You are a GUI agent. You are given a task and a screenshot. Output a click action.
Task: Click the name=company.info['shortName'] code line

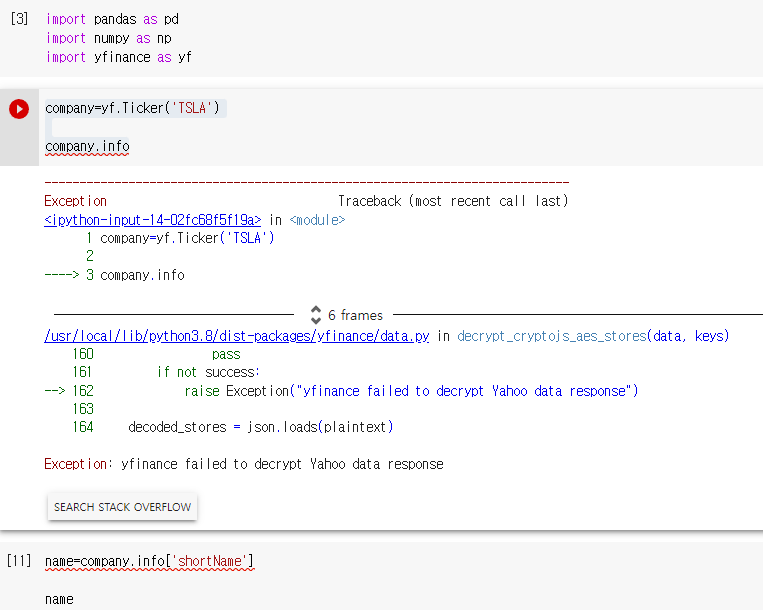pos(149,561)
